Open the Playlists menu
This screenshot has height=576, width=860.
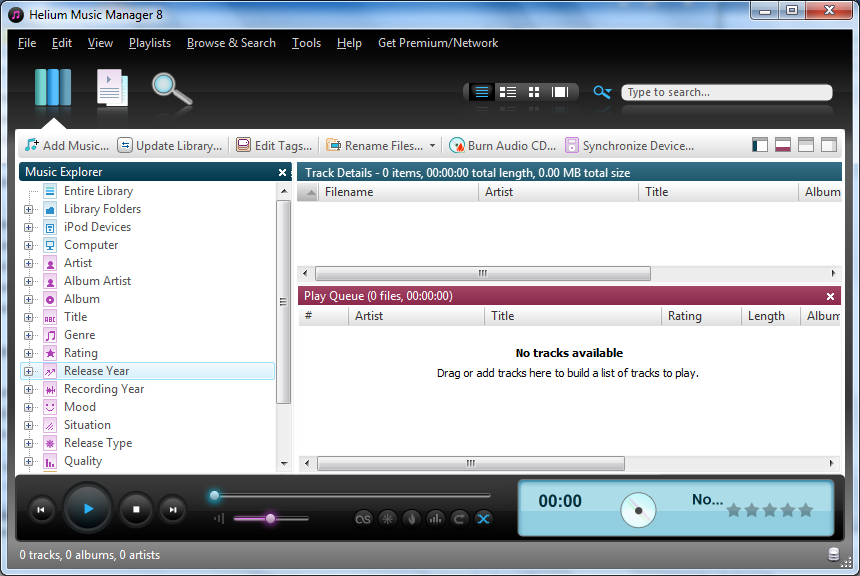click(x=150, y=43)
